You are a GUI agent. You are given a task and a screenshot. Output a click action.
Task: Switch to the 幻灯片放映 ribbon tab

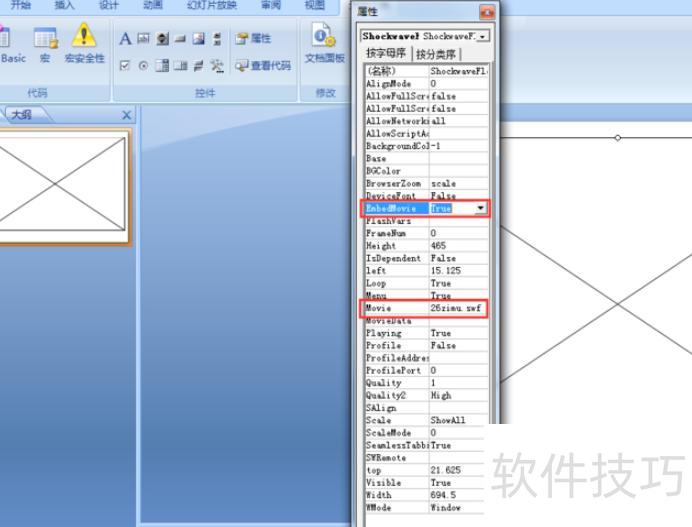tap(212, 5)
